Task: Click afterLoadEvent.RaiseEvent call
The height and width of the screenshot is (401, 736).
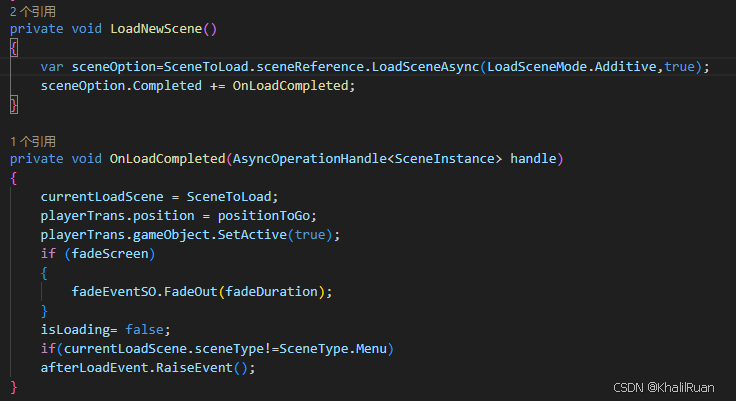Action: [137, 368]
